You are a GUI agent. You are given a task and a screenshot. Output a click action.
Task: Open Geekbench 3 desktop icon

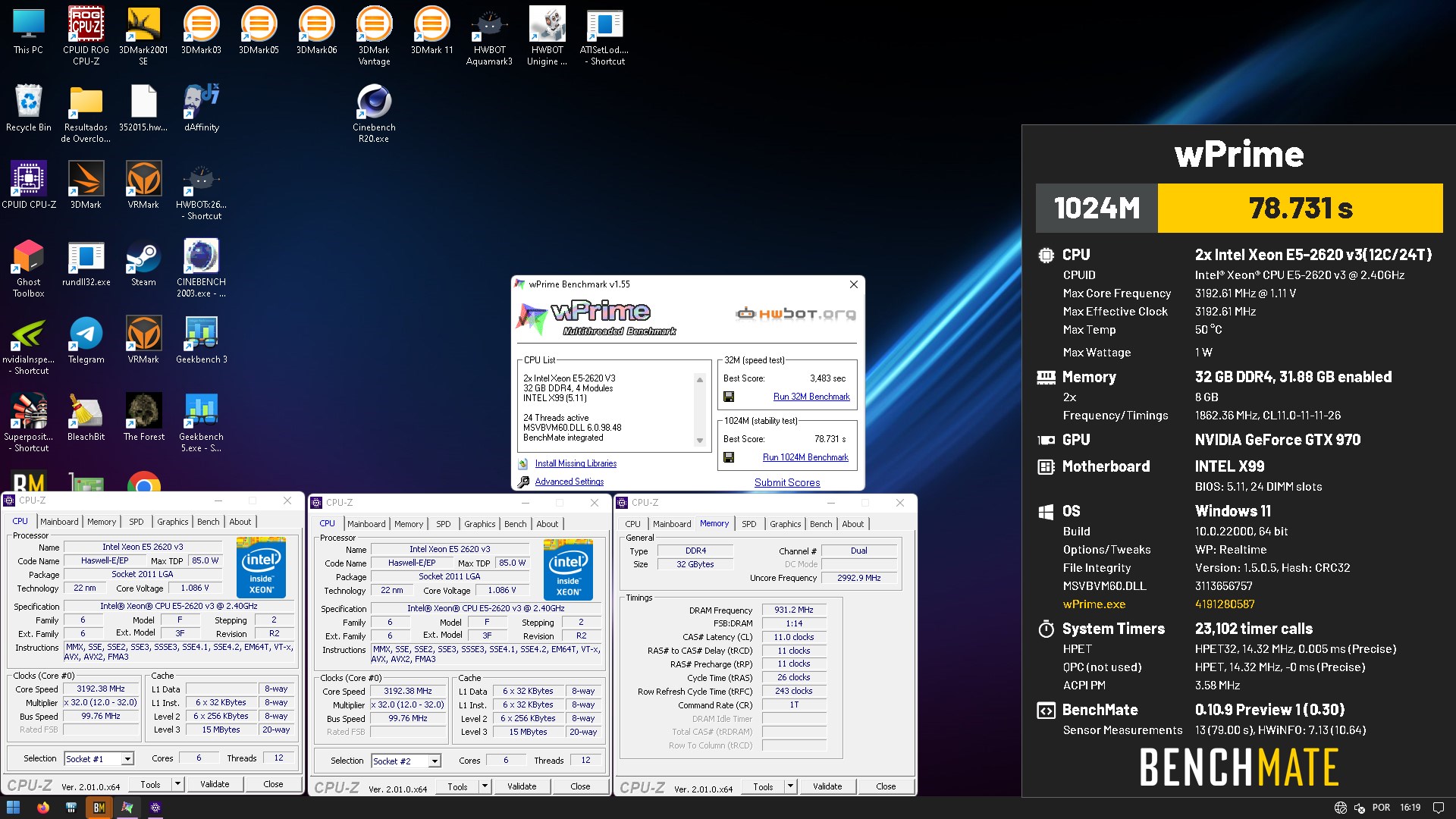click(201, 340)
